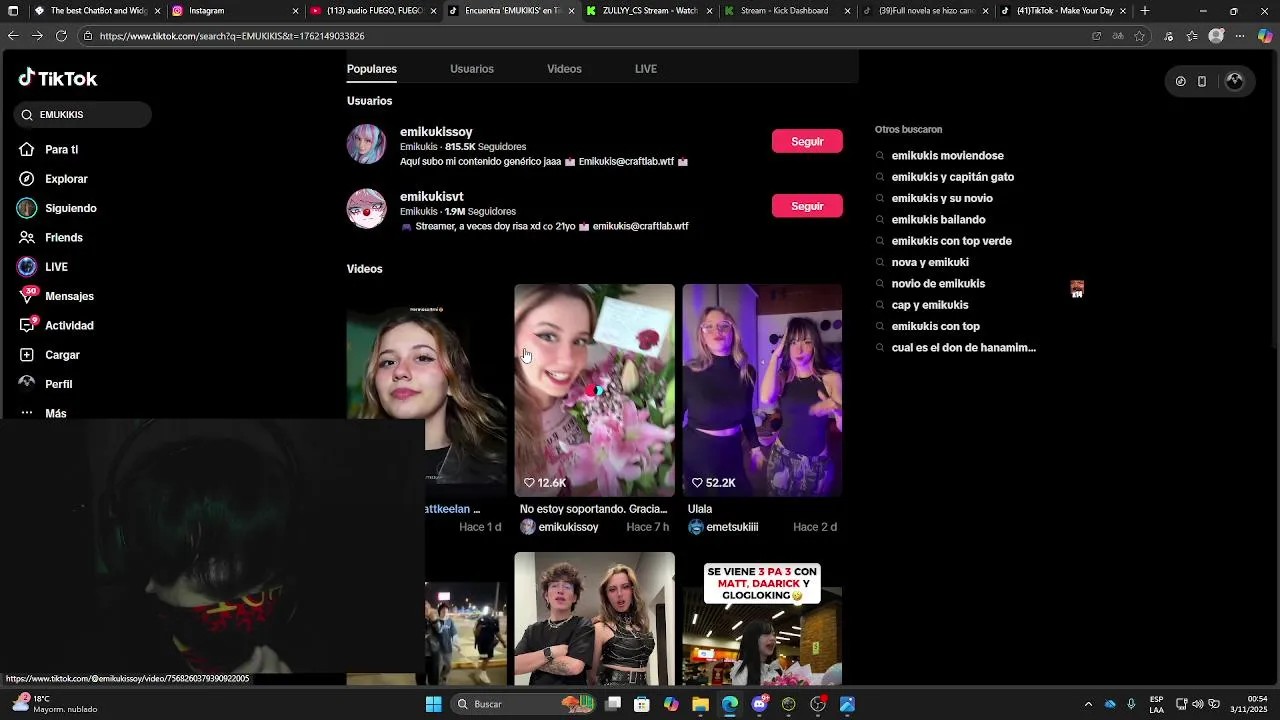Switch to Instagram browser tab
This screenshot has width=1280, height=720.
234,11
